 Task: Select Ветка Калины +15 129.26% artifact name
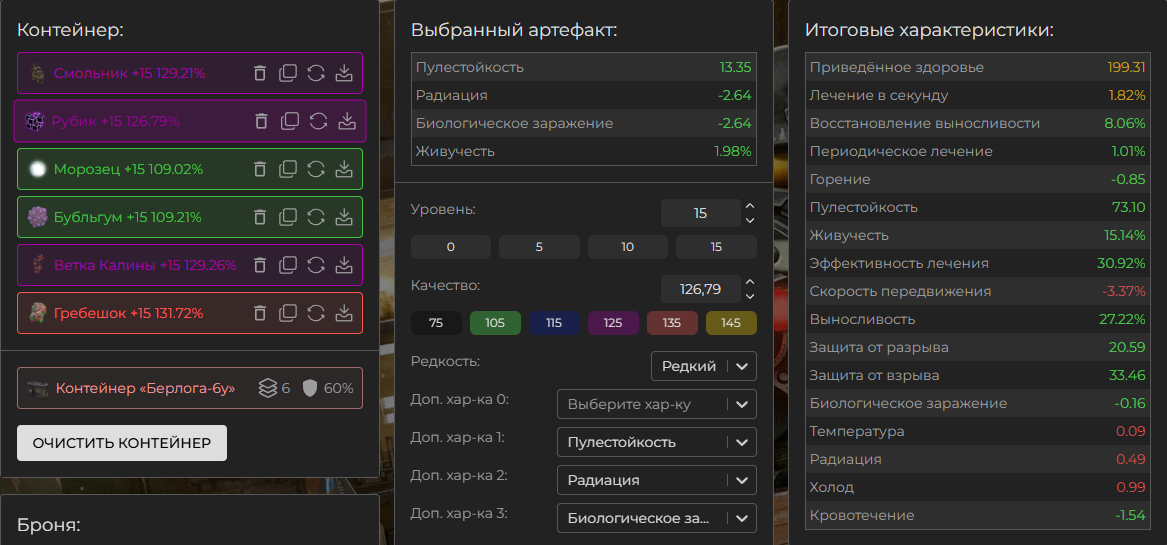tap(145, 264)
